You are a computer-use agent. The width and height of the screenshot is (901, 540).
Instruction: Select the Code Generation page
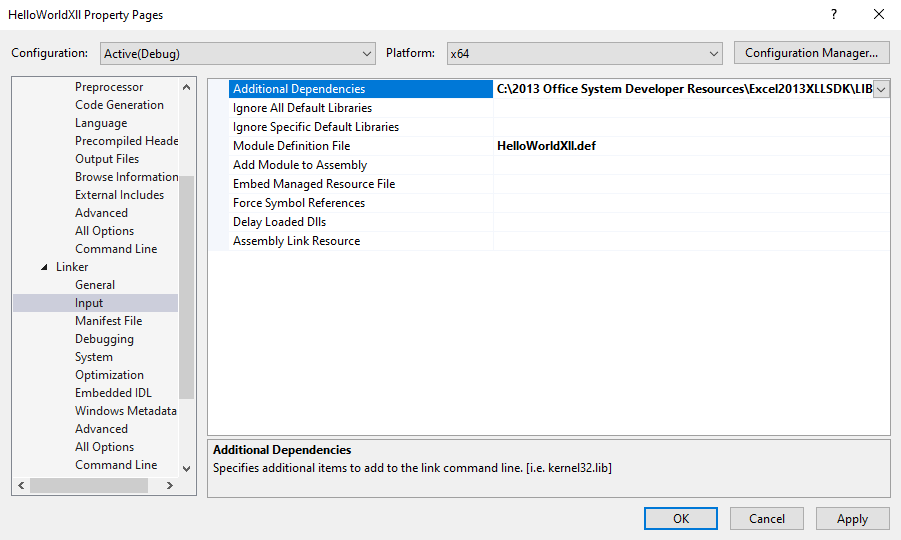tap(119, 105)
